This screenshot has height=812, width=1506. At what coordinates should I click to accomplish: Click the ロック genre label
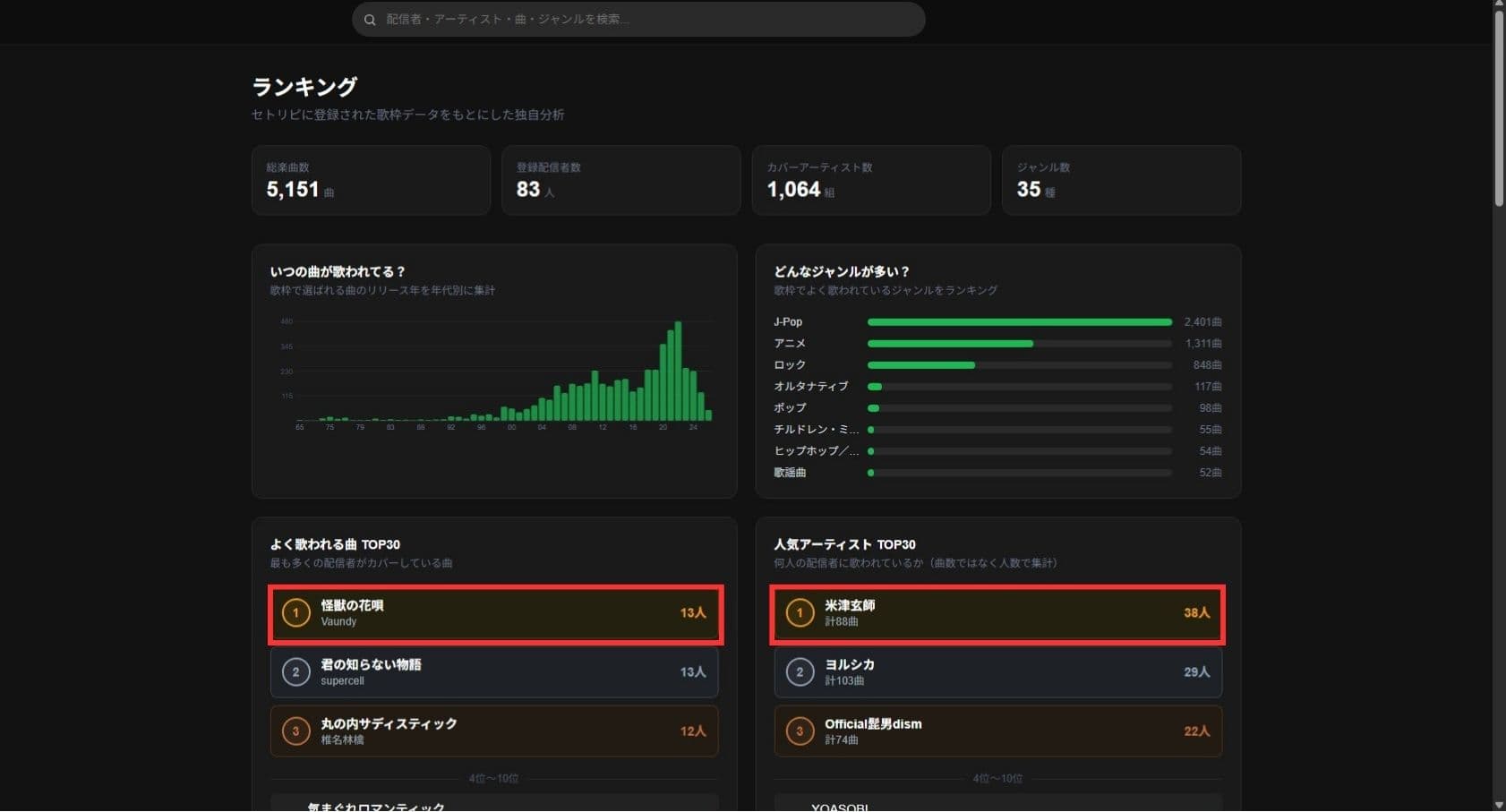point(790,365)
